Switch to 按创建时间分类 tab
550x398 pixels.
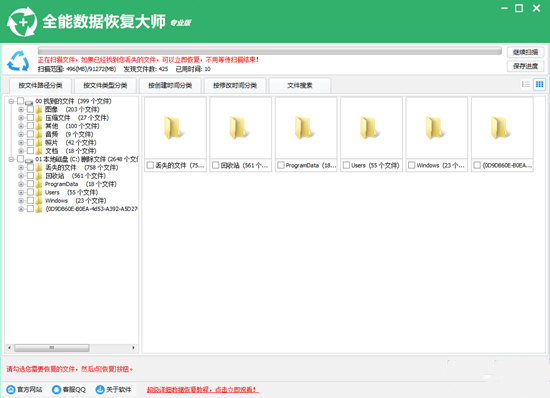click(x=170, y=85)
